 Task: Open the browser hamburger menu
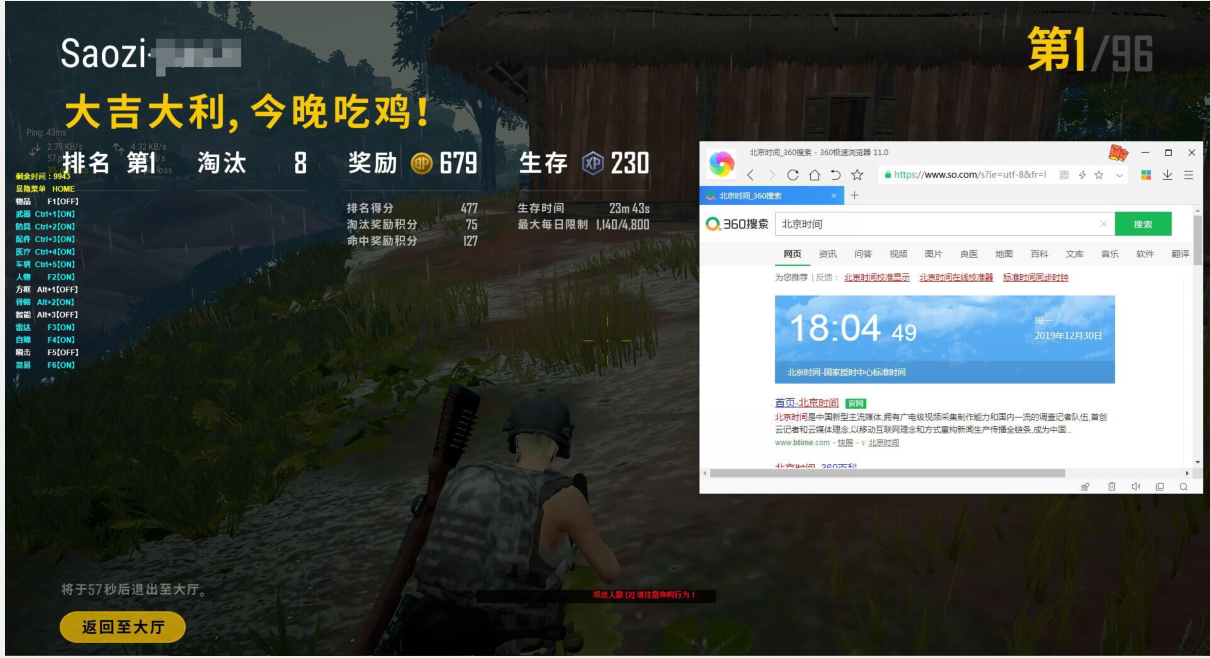pos(1188,175)
